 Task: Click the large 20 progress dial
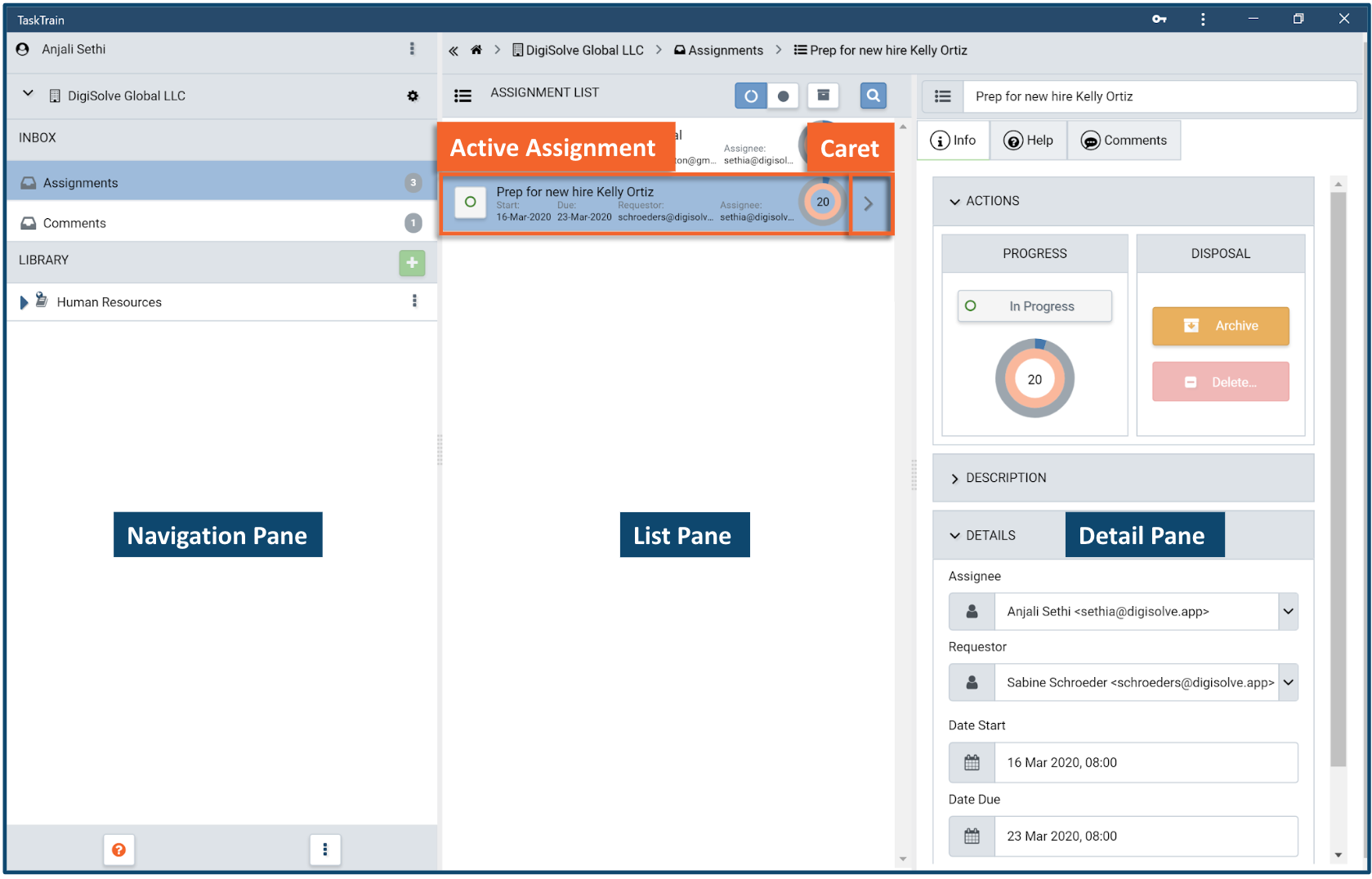pyautogui.click(x=1035, y=379)
